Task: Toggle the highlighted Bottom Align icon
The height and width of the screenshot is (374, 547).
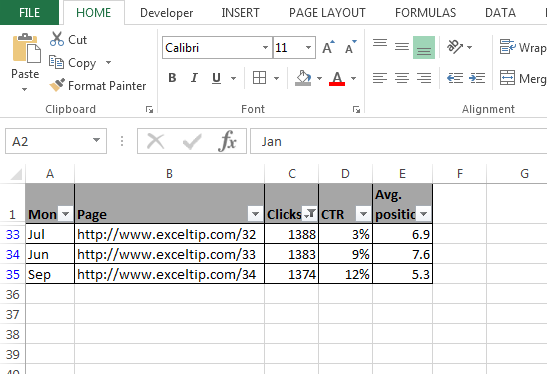Action: point(424,47)
